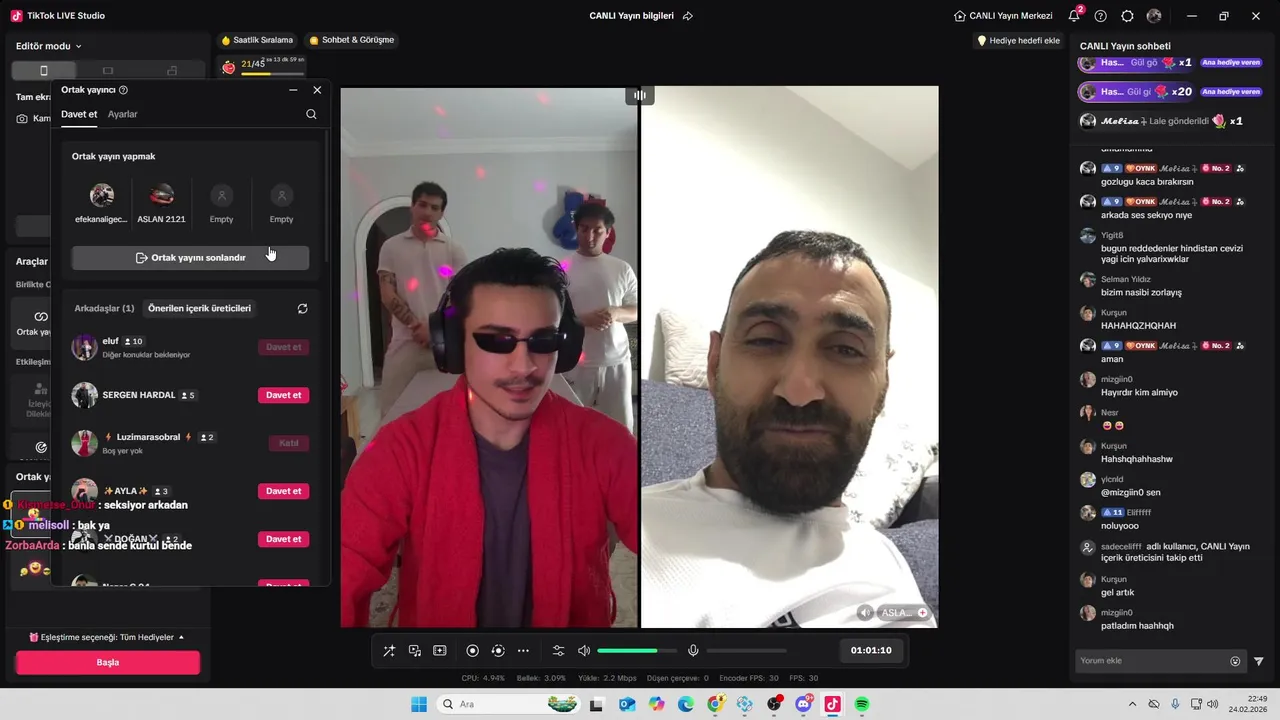This screenshot has width=1280, height=720.
Task: Select the dual layout mode icon
Action: point(172,70)
